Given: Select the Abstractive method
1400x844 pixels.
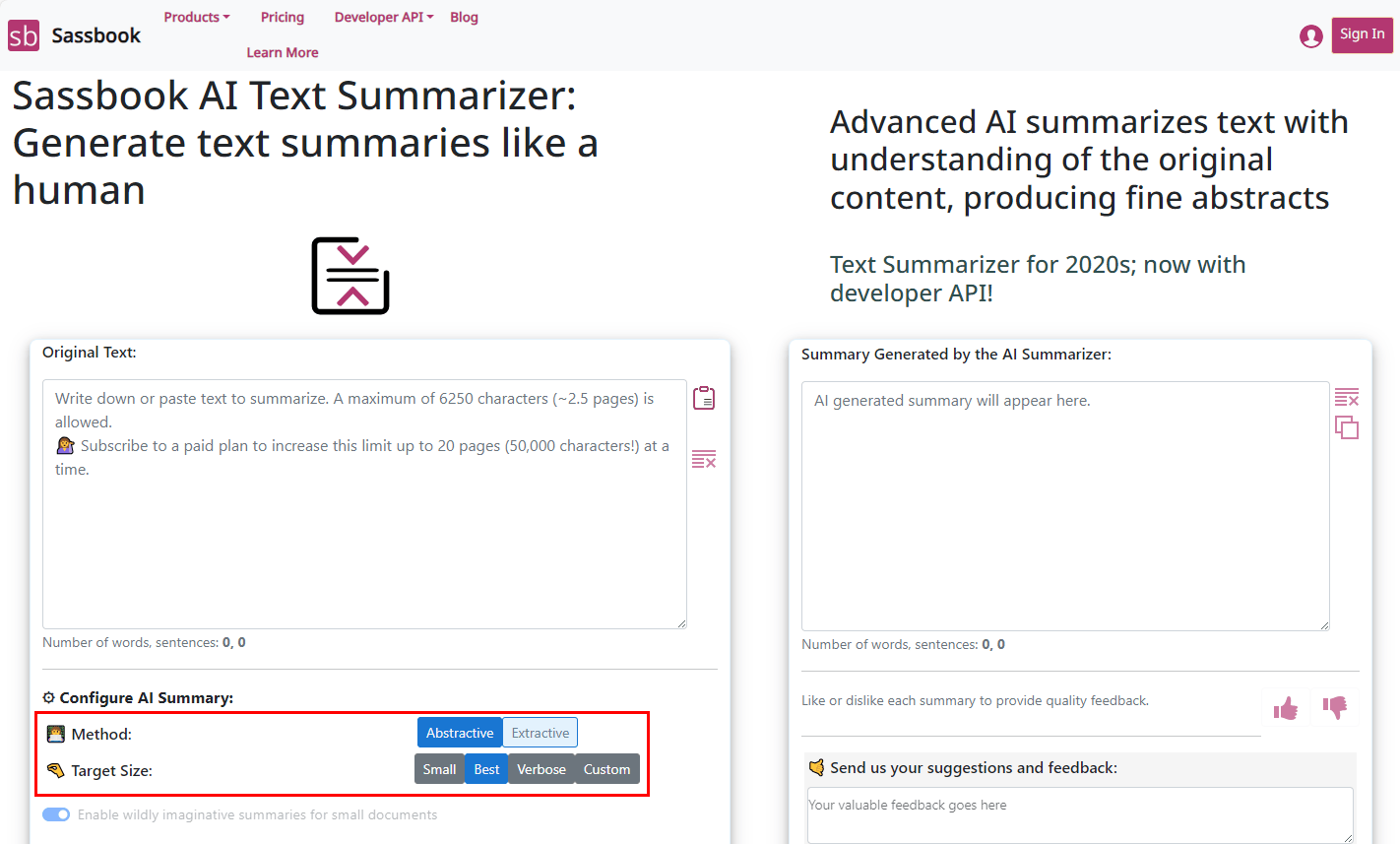Looking at the screenshot, I should [460, 733].
